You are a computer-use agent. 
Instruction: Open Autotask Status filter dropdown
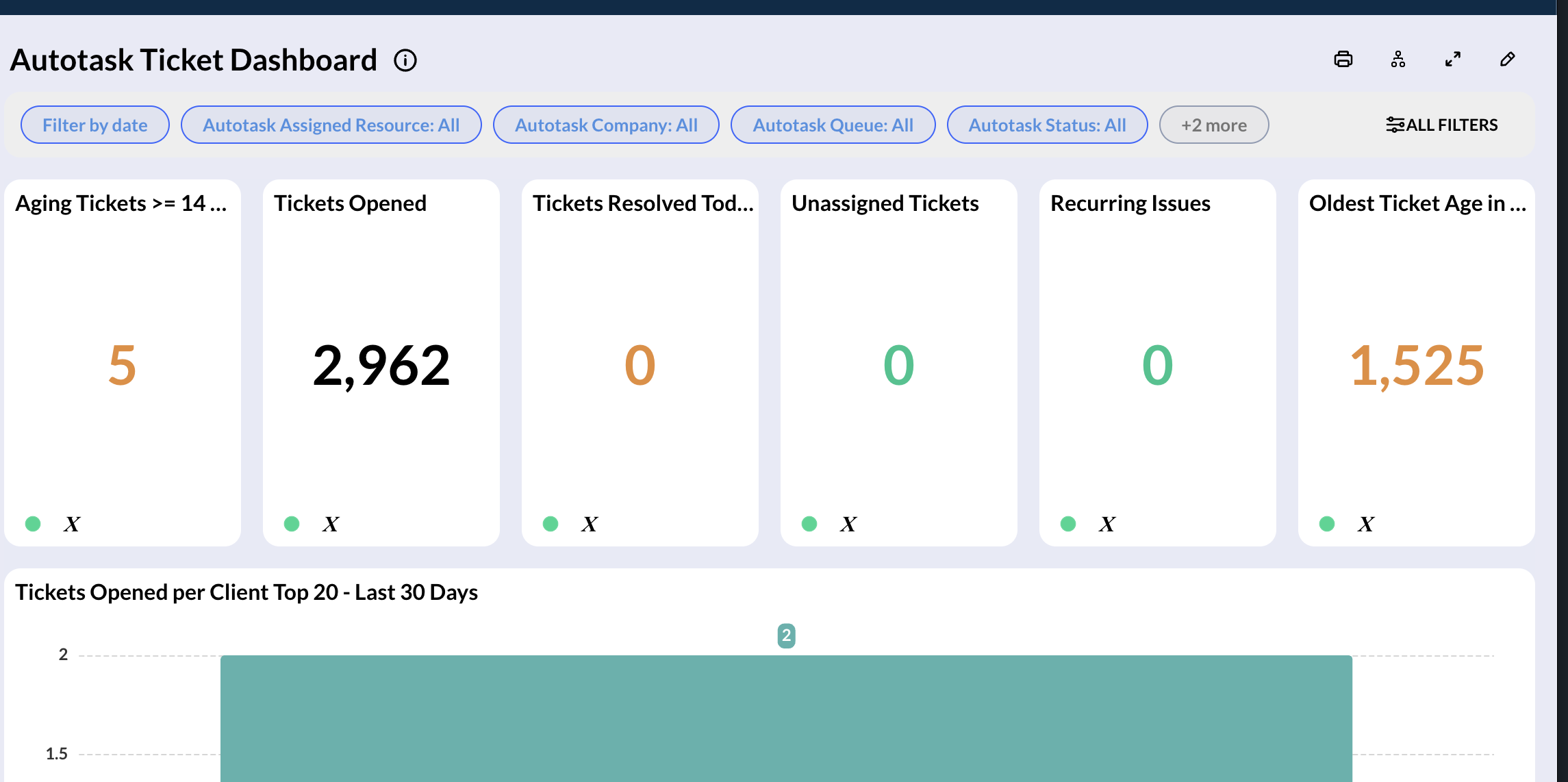[1047, 125]
